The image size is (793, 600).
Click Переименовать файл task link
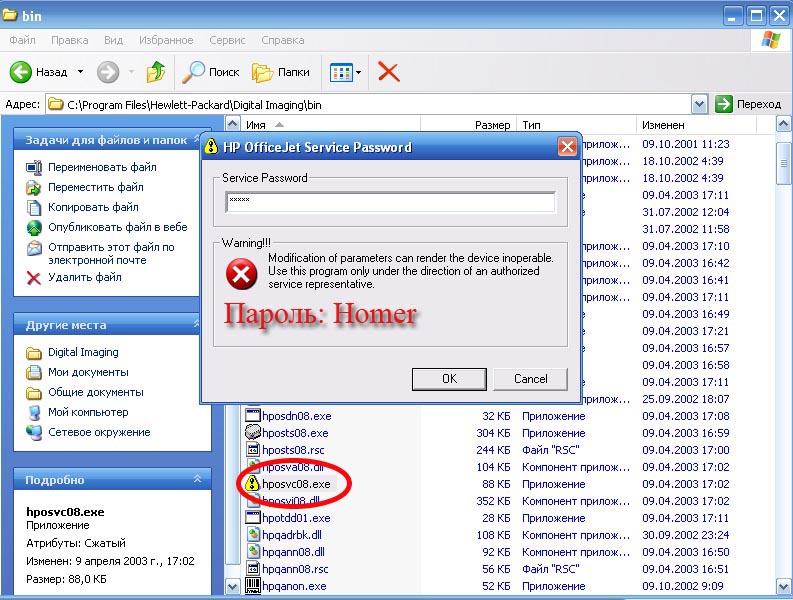coord(102,167)
